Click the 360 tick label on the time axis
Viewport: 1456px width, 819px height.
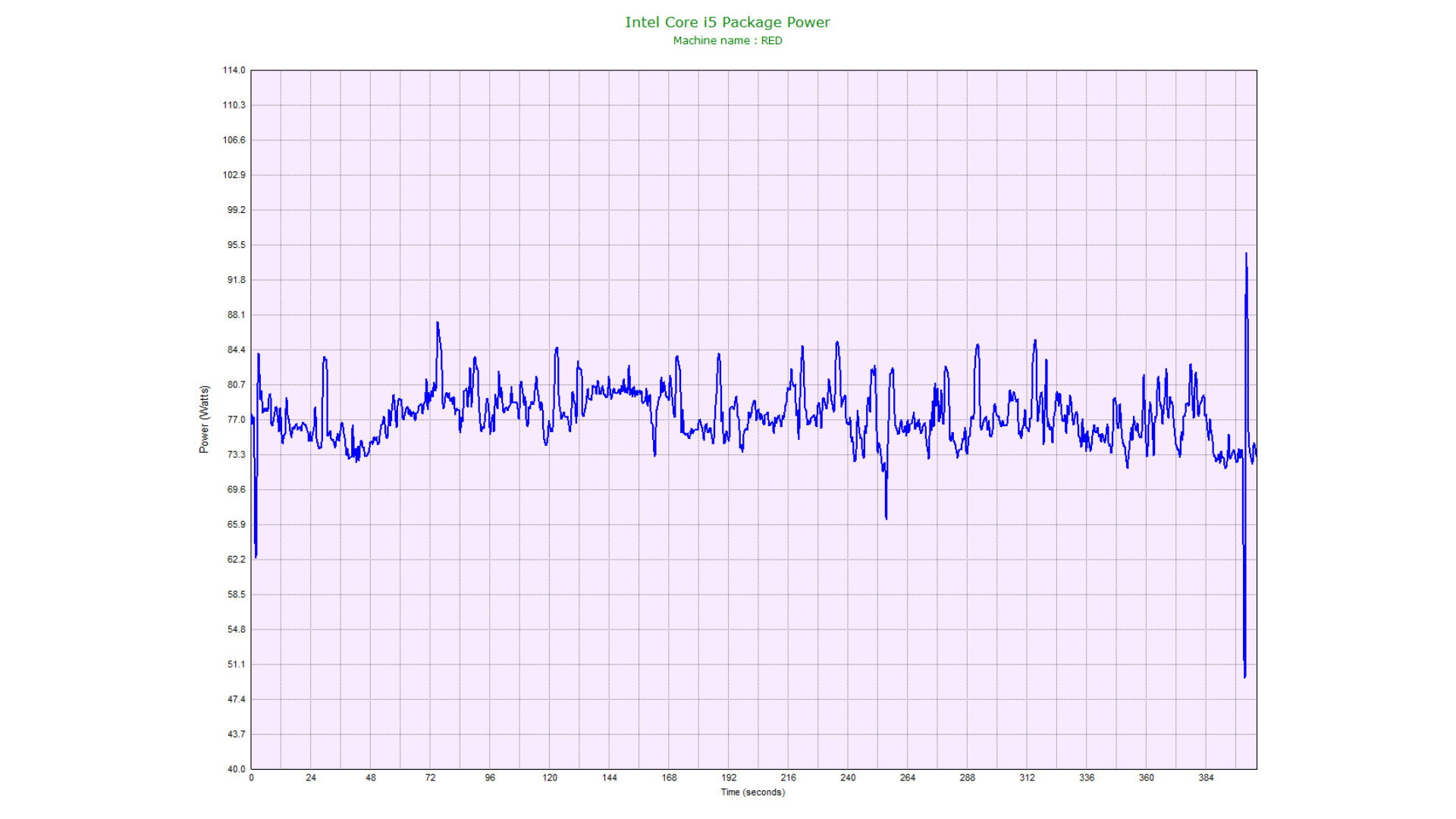[1147, 778]
